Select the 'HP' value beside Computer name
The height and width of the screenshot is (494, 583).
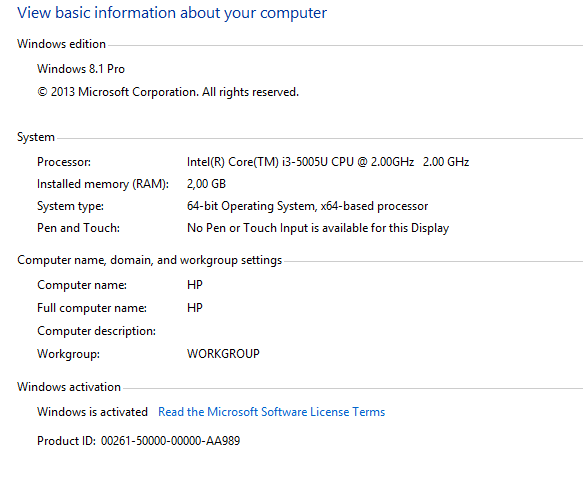(195, 285)
